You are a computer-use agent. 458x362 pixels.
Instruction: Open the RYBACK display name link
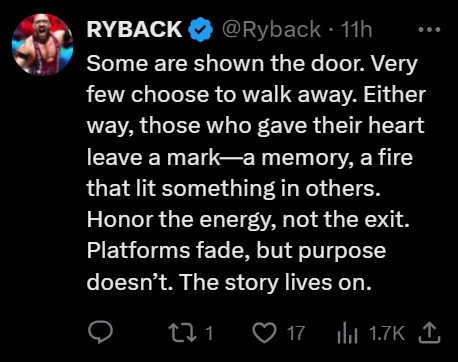point(134,29)
